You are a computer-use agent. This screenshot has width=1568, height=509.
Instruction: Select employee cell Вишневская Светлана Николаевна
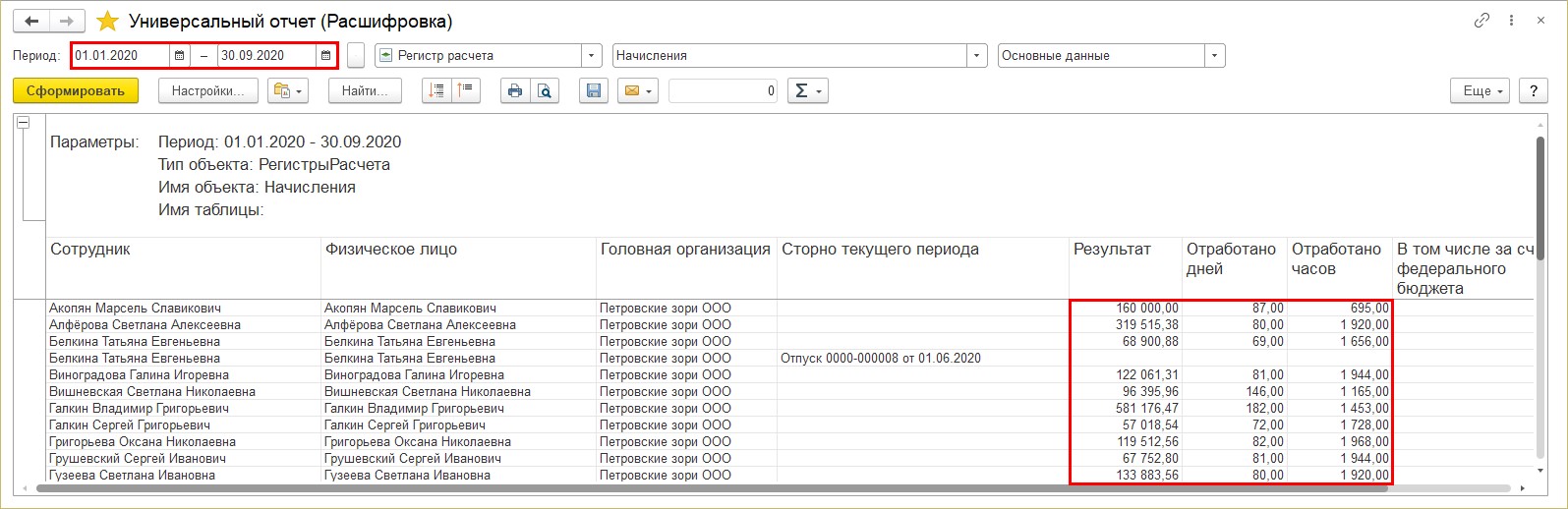pyautogui.click(x=184, y=392)
